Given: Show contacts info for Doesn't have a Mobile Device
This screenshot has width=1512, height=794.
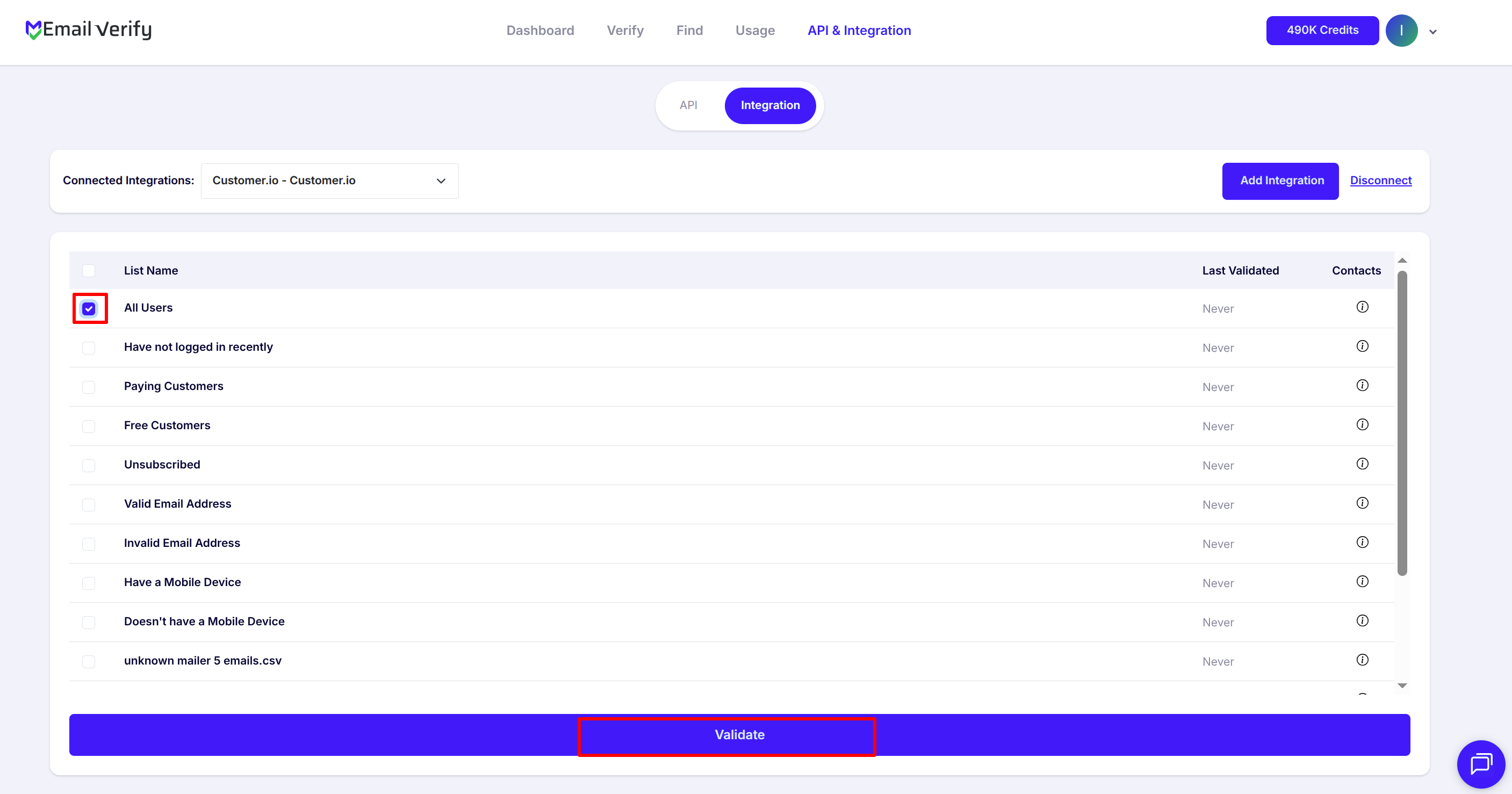Looking at the screenshot, I should tap(1362, 621).
